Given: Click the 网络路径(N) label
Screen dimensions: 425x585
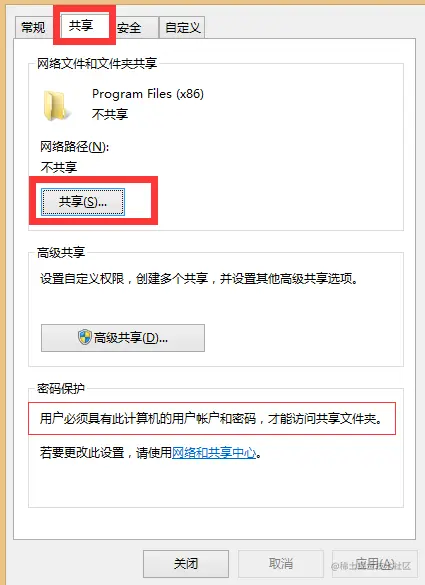Looking at the screenshot, I should (75, 147).
